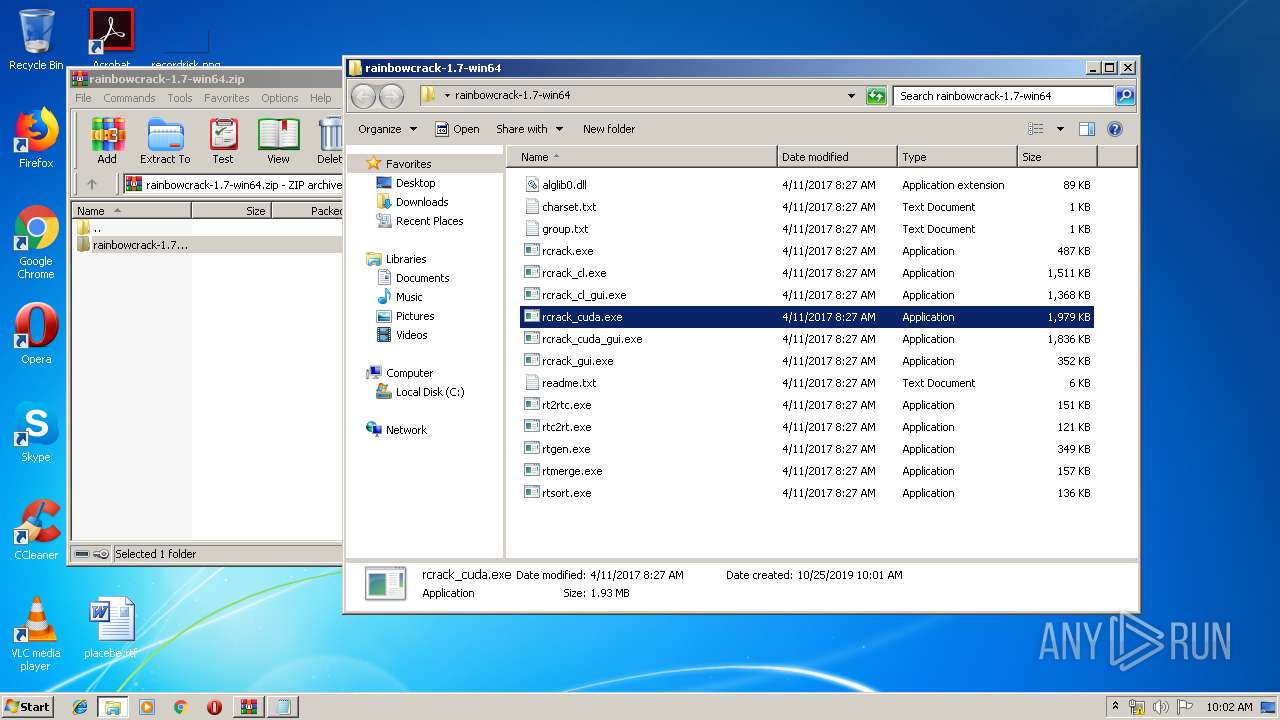Open CCleaner desktop shortcut
The height and width of the screenshot is (720, 1280).
pos(36,530)
